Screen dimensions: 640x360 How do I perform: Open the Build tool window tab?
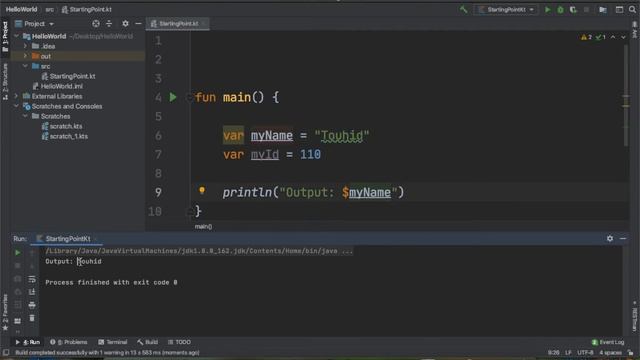147,342
